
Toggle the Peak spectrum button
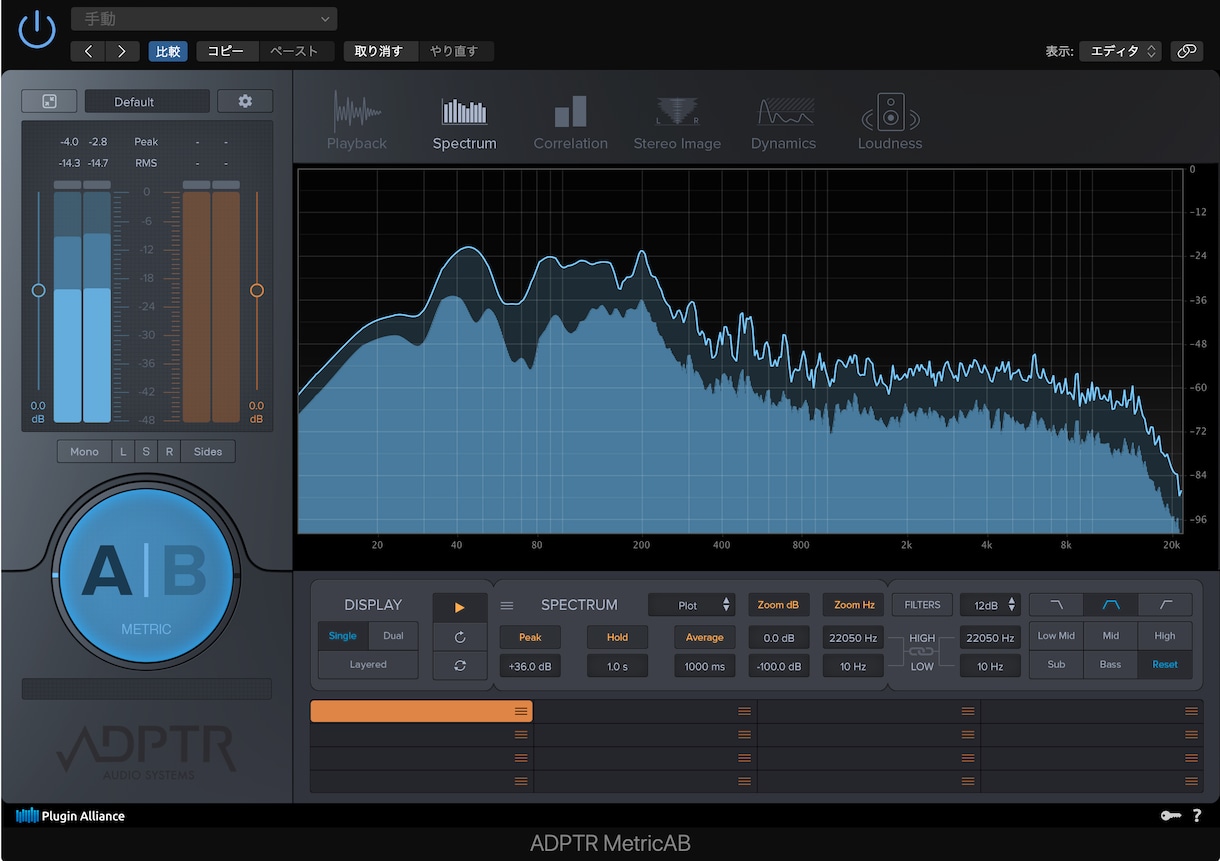pyautogui.click(x=530, y=637)
